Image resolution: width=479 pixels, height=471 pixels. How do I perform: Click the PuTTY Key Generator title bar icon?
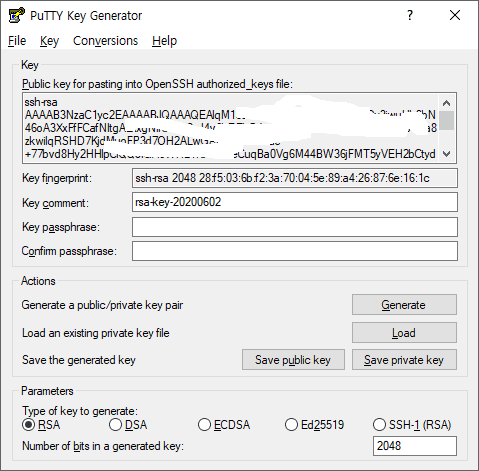click(16, 15)
